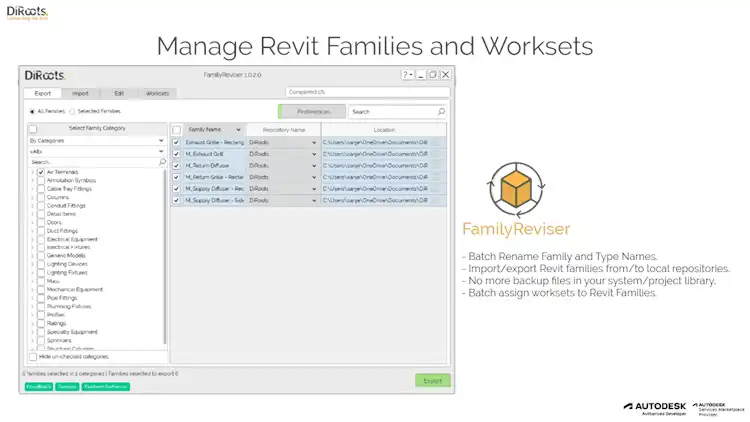Image resolution: width=750 pixels, height=422 pixels.
Task: Uncheck the Exhaust Grille - Rectang row checkbox
Action: pyautogui.click(x=176, y=143)
